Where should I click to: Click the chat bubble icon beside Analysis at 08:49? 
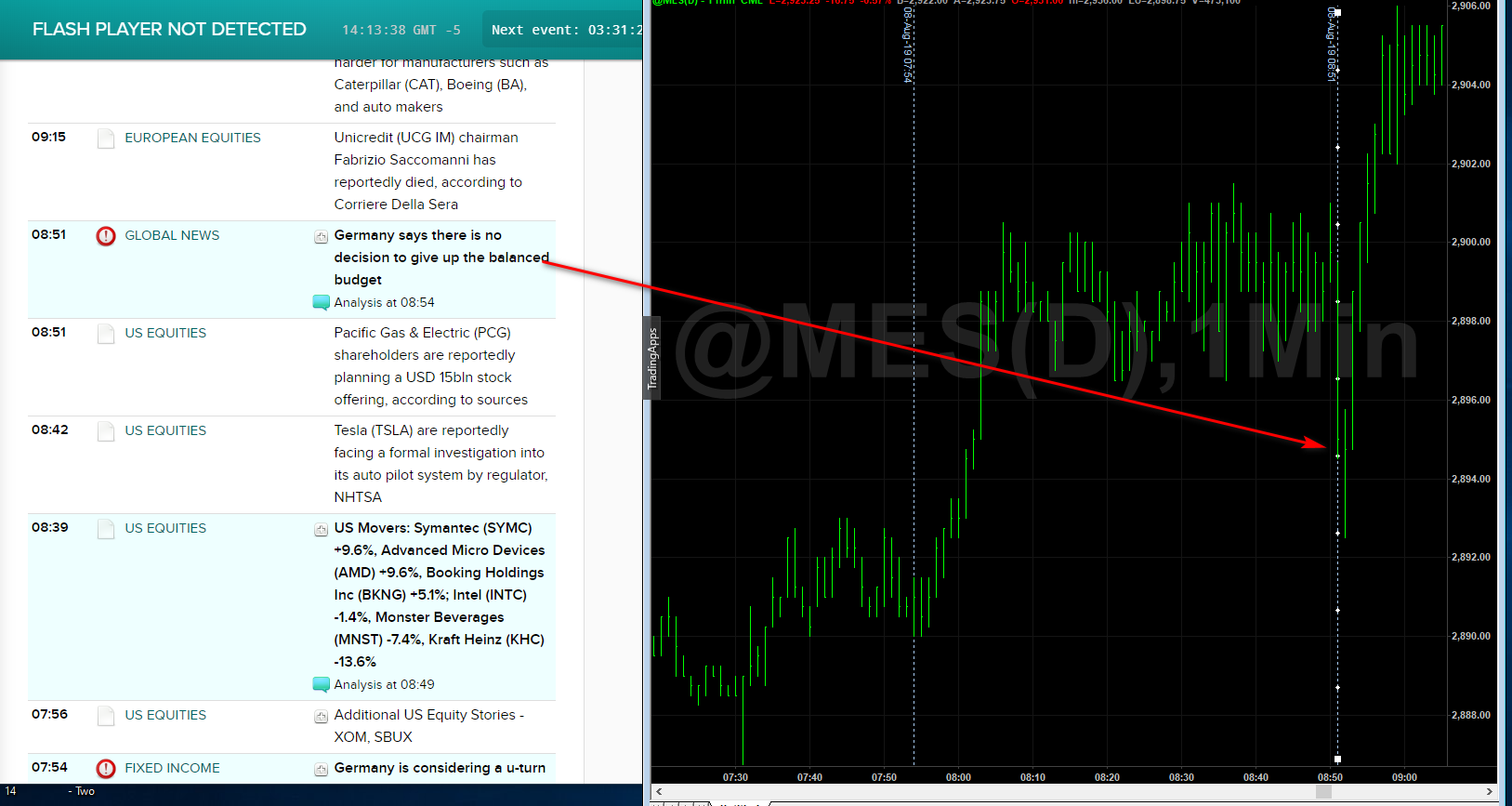(322, 684)
